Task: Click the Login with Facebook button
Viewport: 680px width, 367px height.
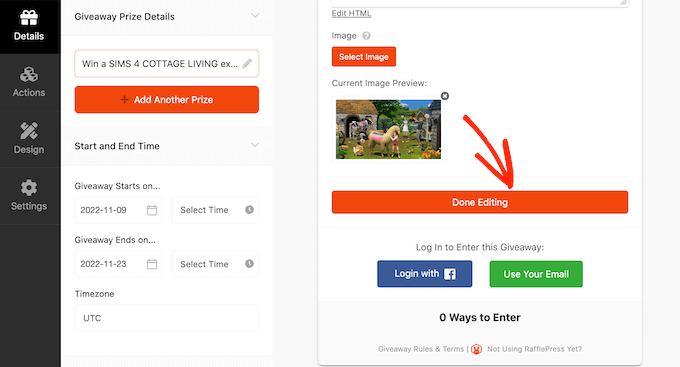Action: point(425,274)
